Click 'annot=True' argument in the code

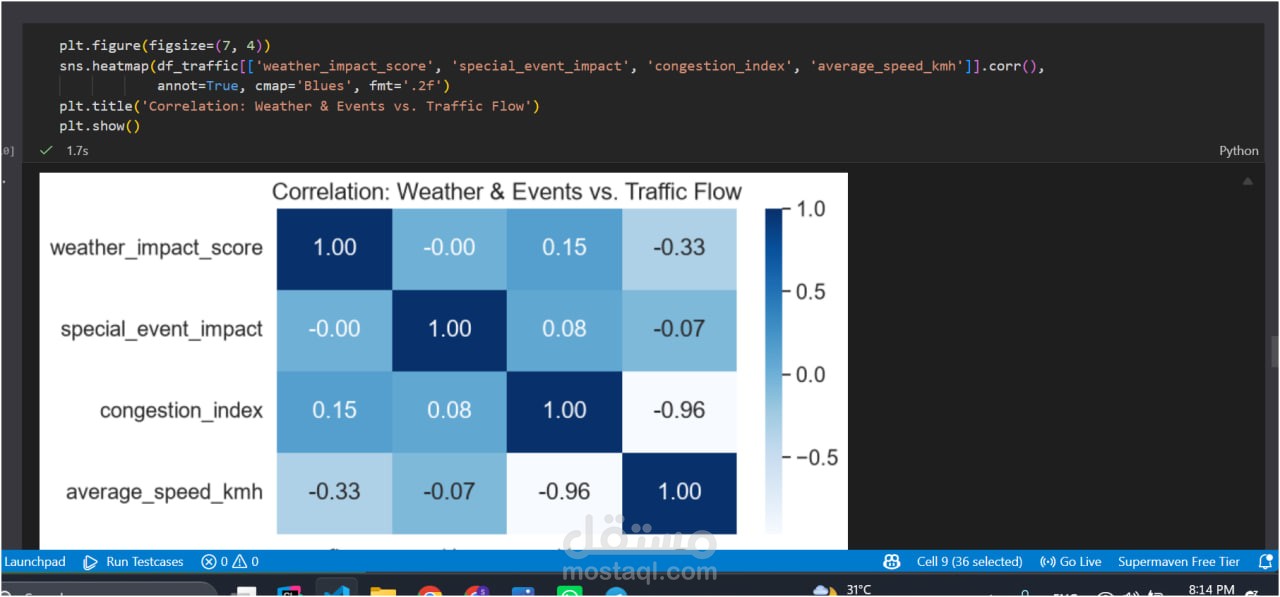pos(198,86)
